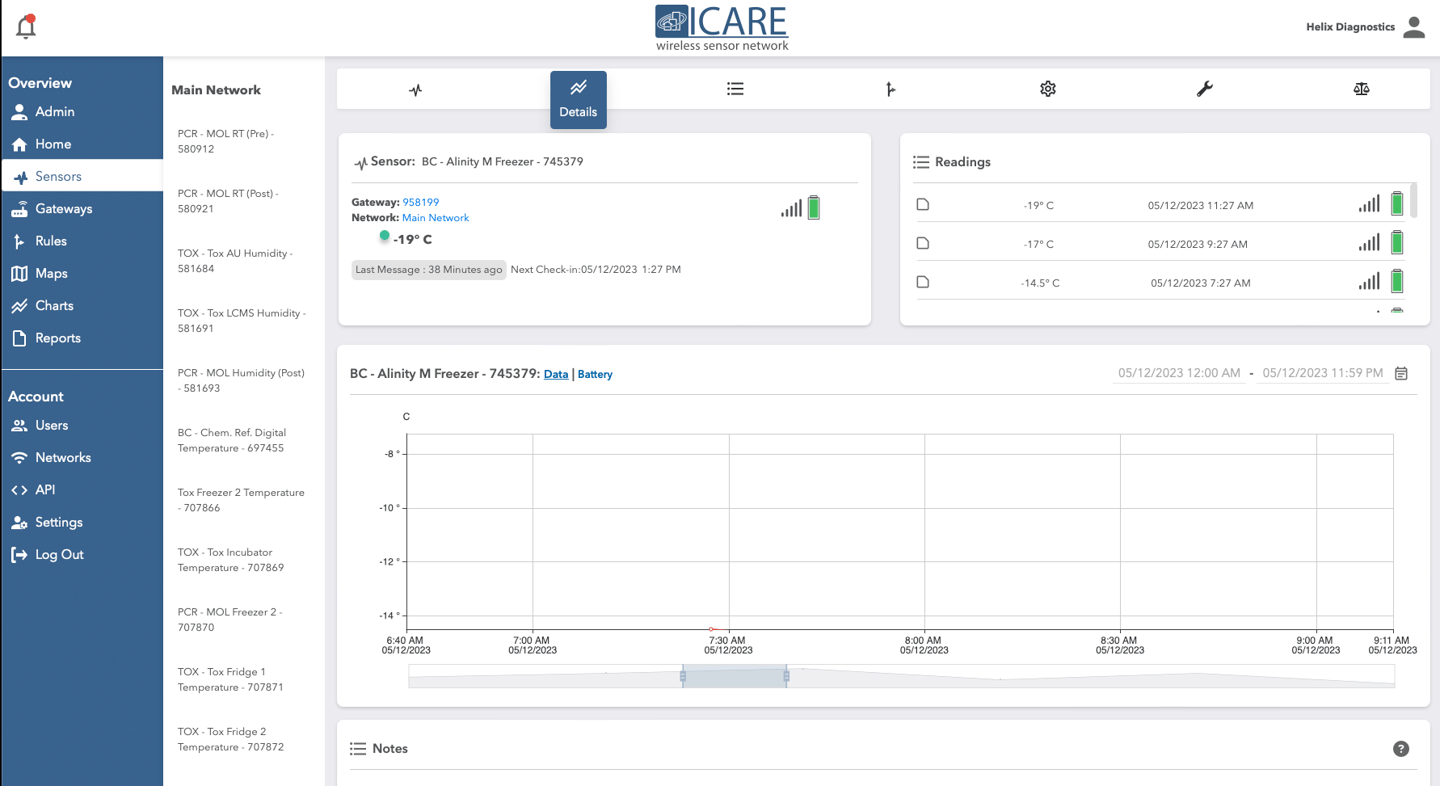Click the green status dot beside -19° C
The height and width of the screenshot is (786, 1440).
pos(384,236)
